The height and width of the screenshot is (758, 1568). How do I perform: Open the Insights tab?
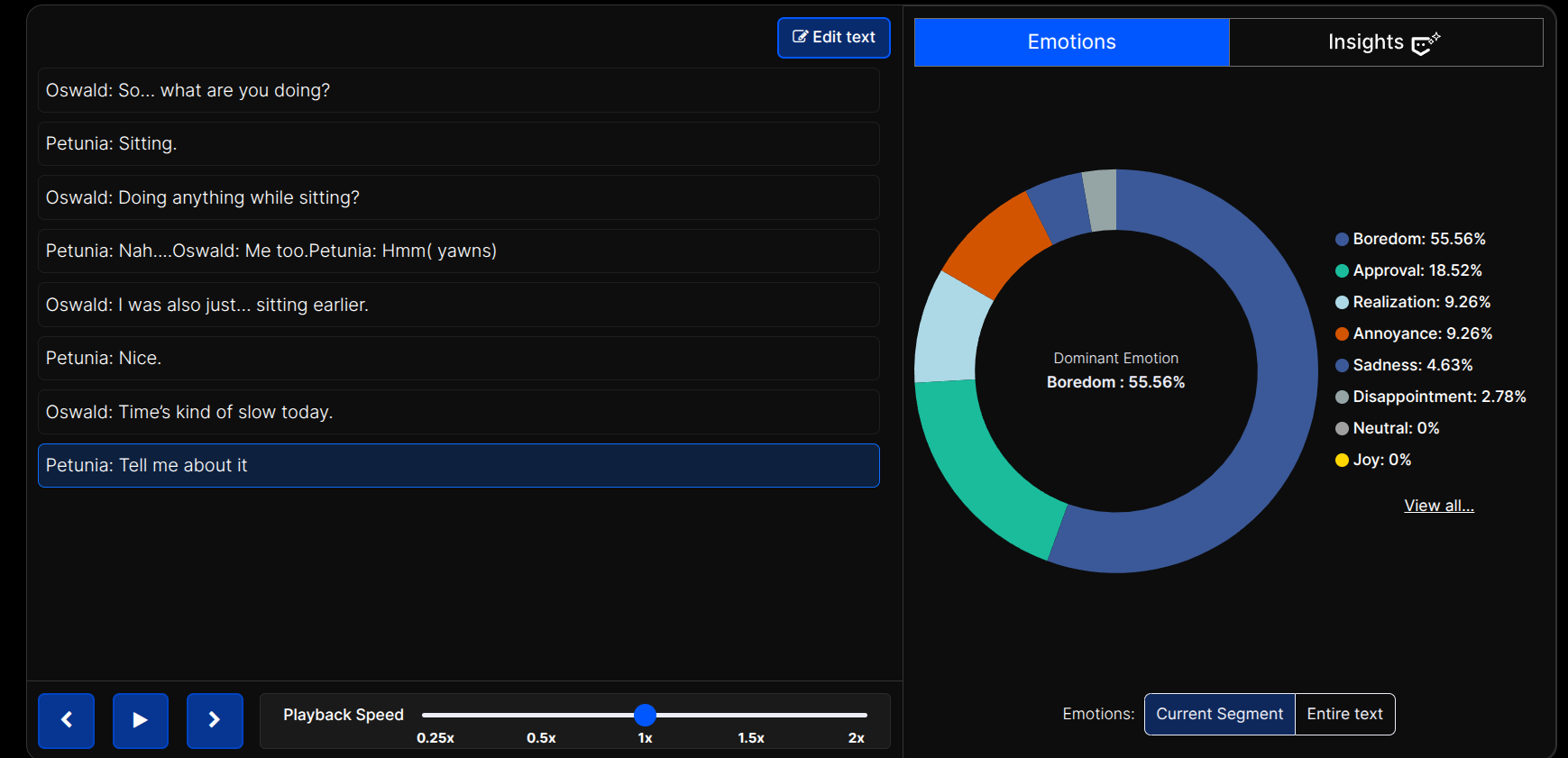1385,42
